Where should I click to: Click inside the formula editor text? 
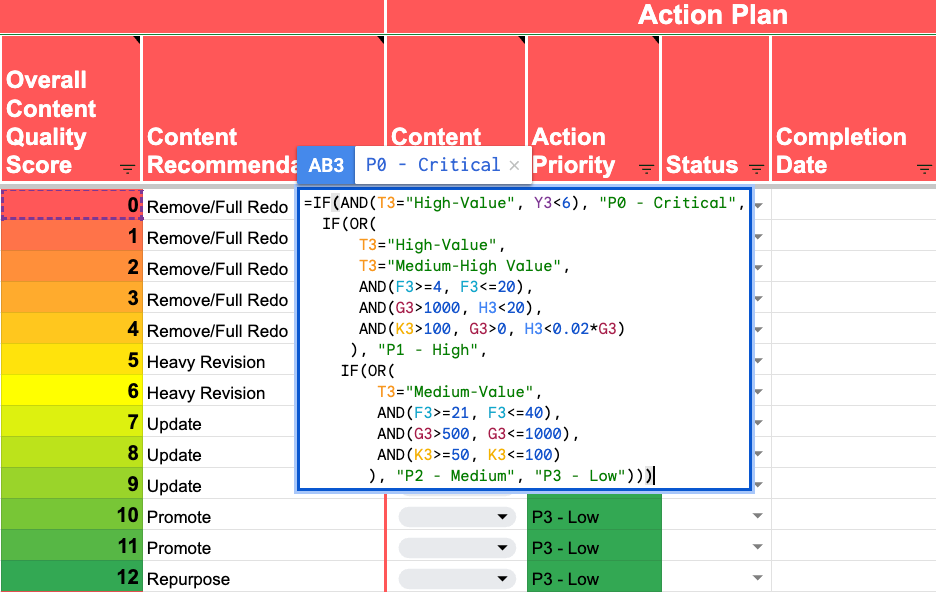[x=524, y=339]
